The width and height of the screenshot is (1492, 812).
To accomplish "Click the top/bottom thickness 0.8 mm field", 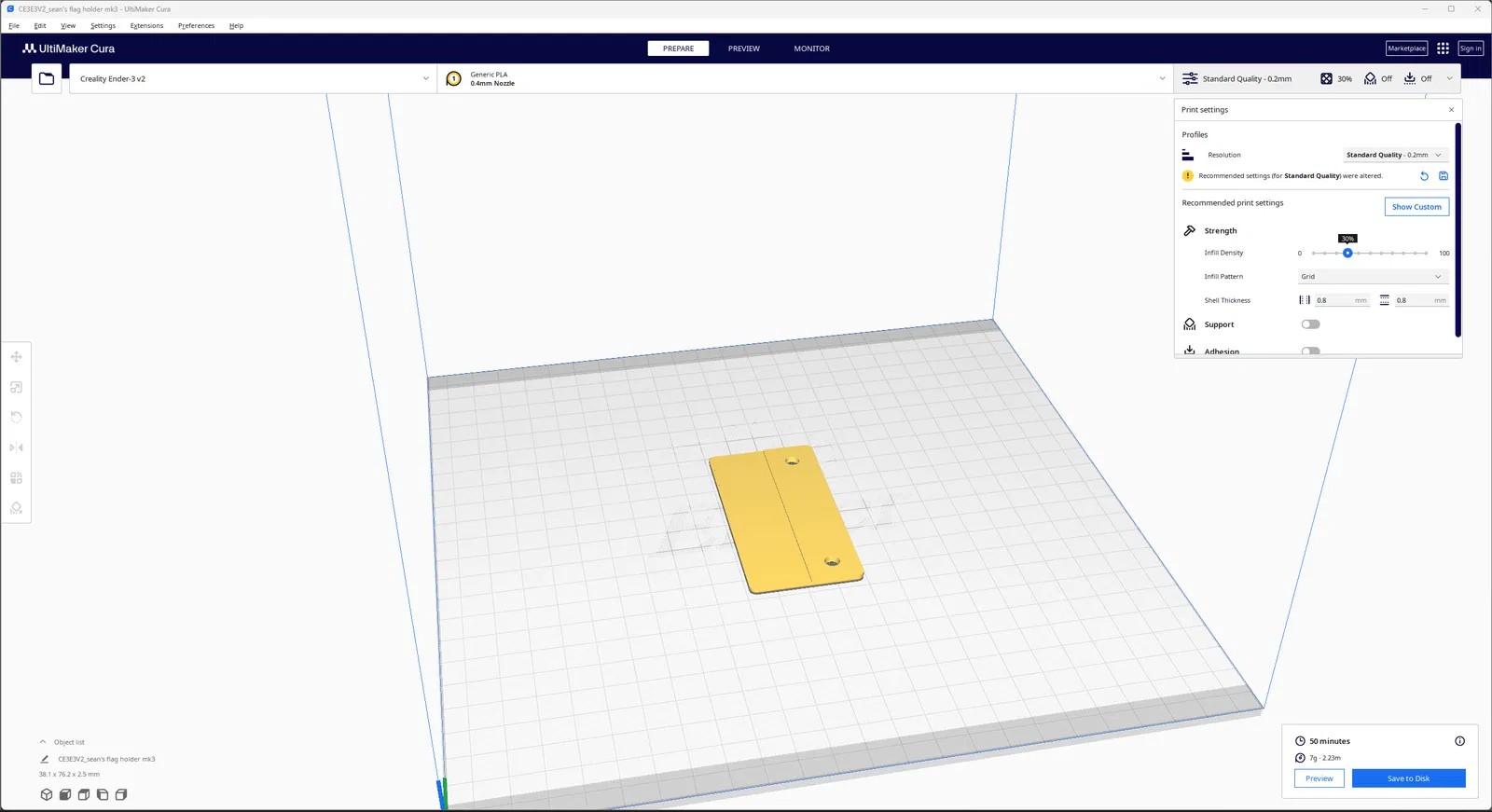I will [1421, 300].
